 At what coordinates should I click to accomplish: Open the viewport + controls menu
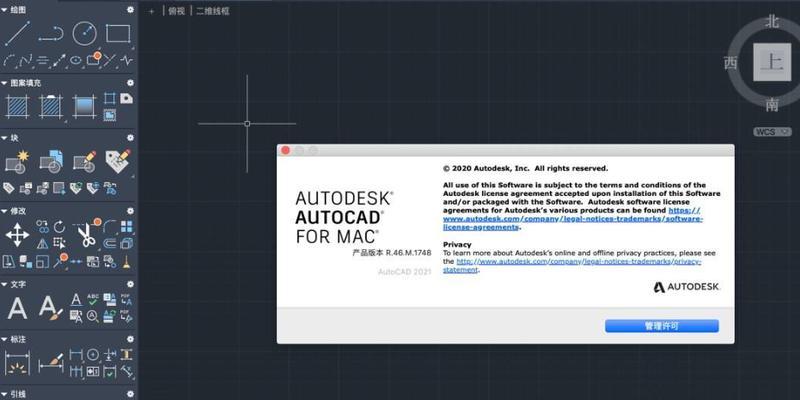[x=152, y=11]
